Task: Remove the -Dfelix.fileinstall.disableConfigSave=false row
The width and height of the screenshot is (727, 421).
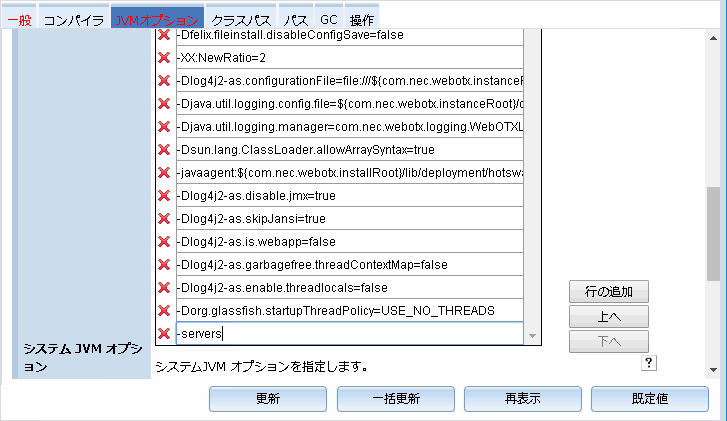Action: click(x=164, y=35)
